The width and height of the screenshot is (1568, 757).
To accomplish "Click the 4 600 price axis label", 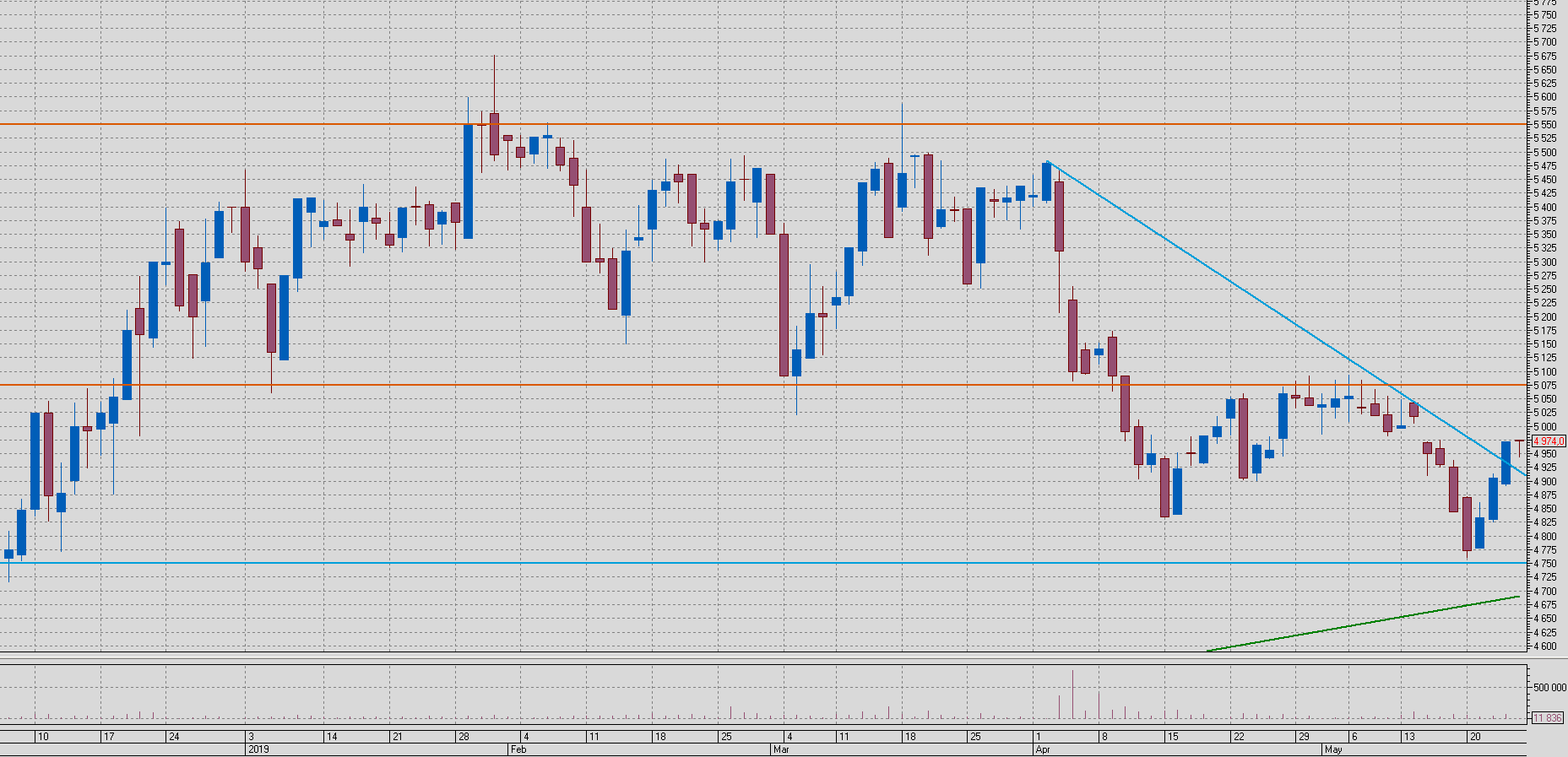I will 1545,646.
